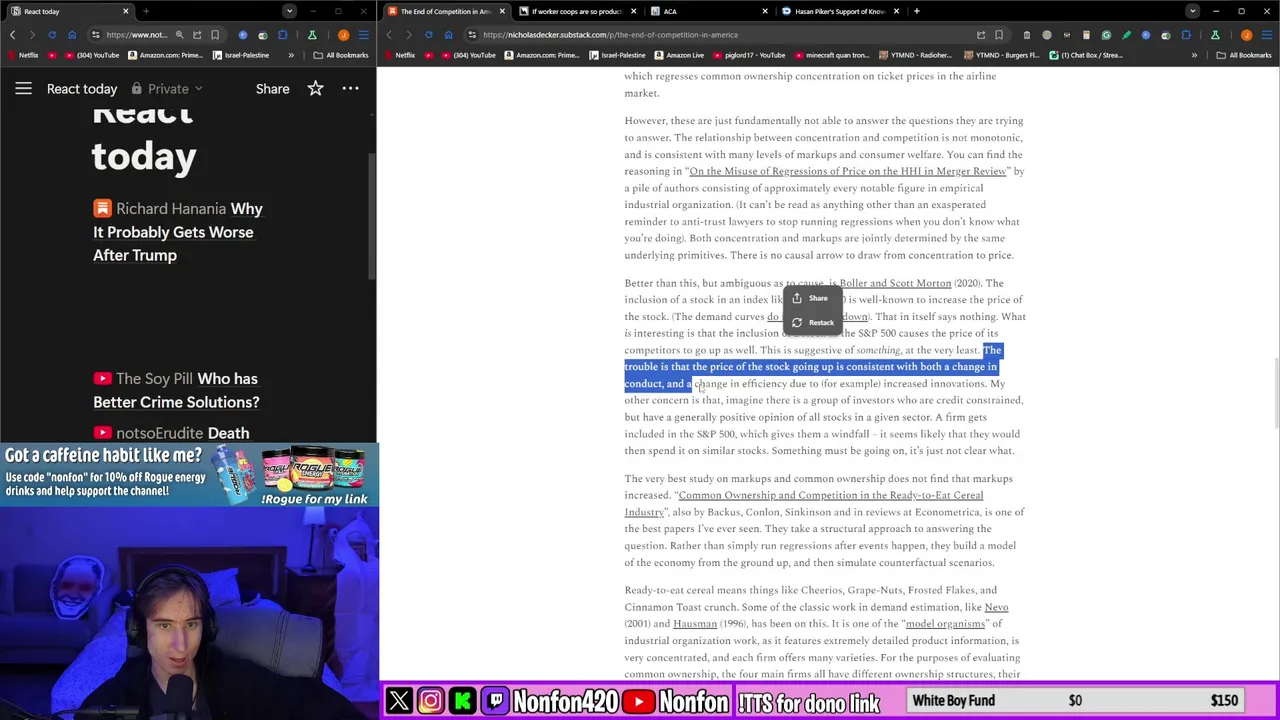Open the Nevo reference link
Screen dimensions: 1280x720
(x=996, y=607)
